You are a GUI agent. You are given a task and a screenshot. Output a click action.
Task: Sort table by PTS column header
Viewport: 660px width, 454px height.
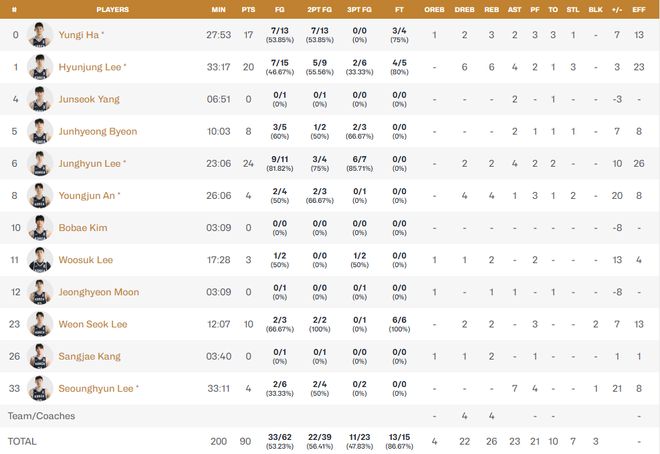coord(248,9)
